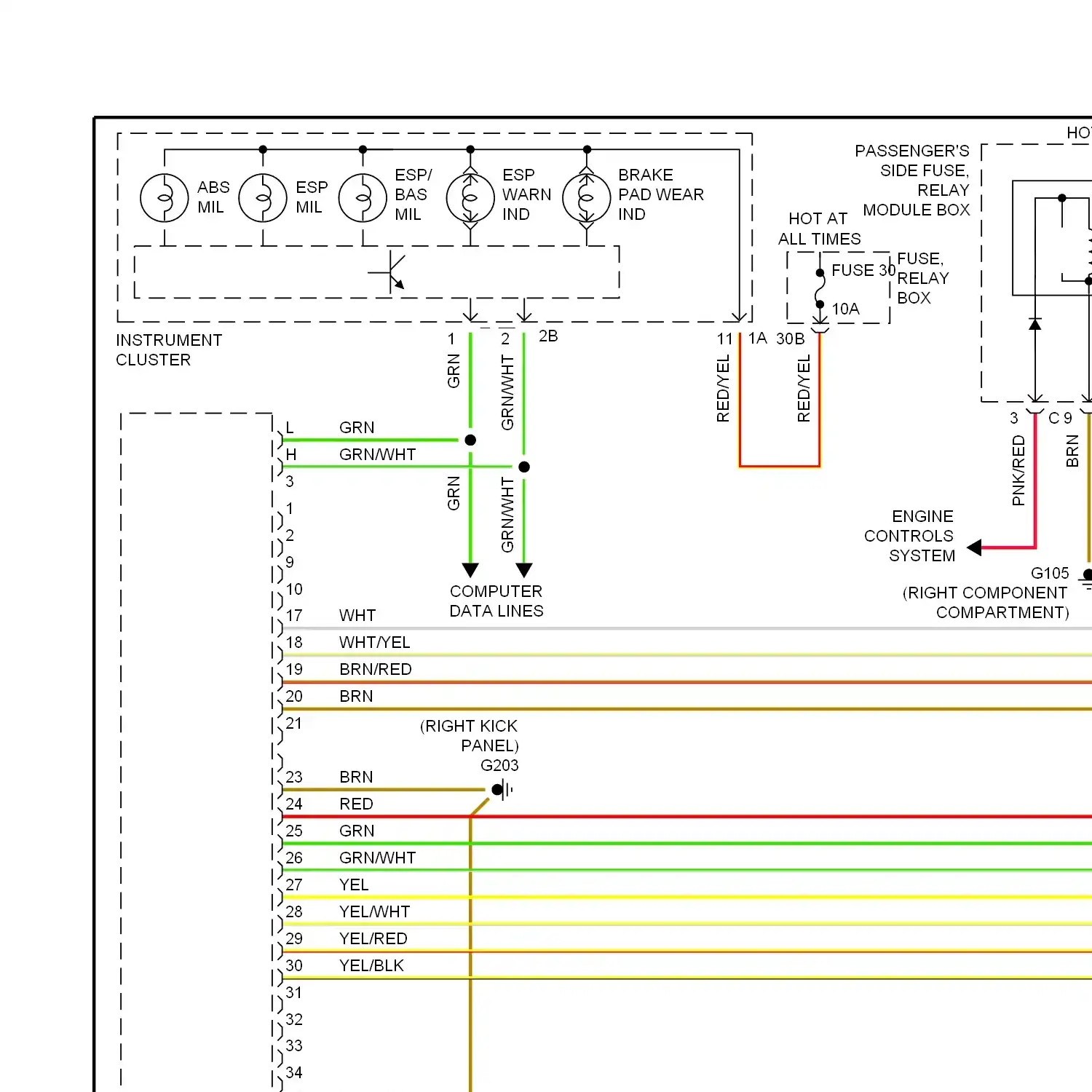Click the ABS MIL lamp symbol
The width and height of the screenshot is (1092, 1092).
tap(165, 198)
